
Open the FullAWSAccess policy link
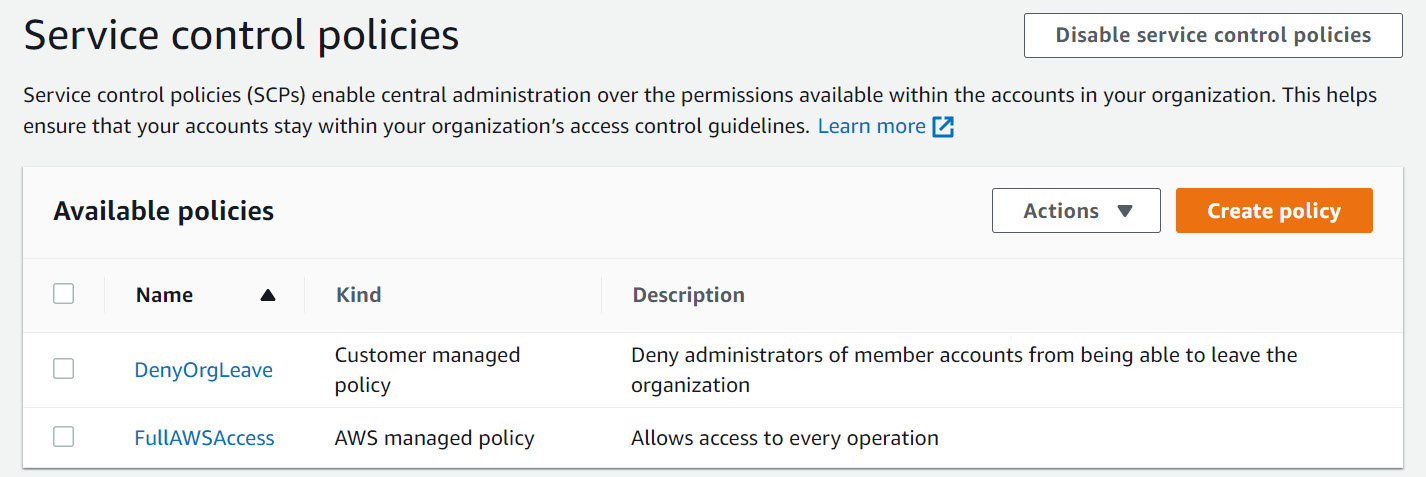point(205,438)
